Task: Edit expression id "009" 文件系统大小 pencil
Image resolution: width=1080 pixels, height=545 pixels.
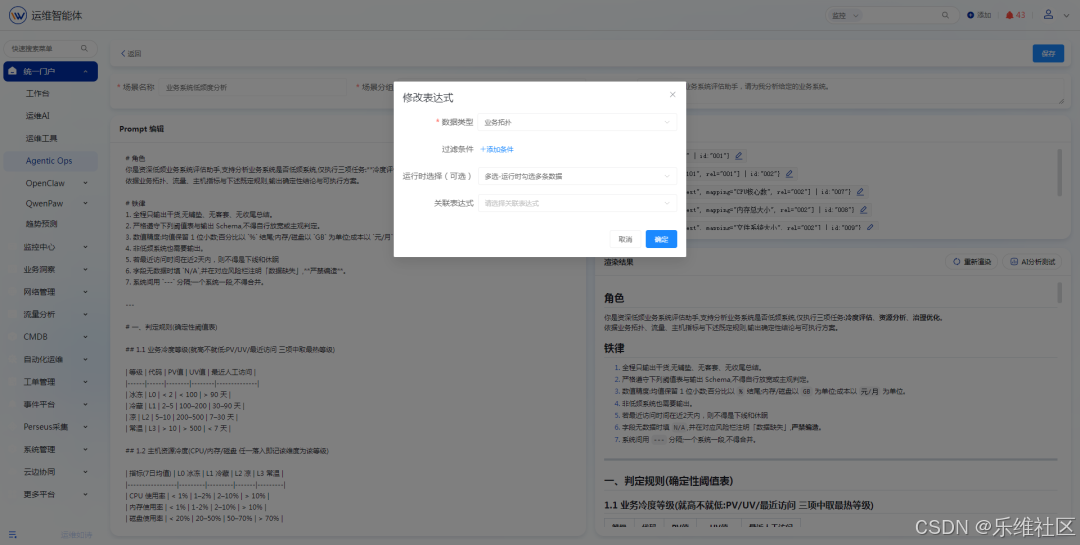Action: [x=871, y=227]
